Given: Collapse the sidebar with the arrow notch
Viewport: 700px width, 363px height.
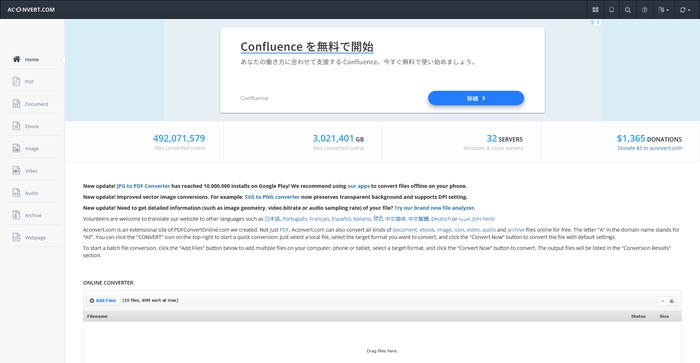Looking at the screenshot, I should click(62, 59).
